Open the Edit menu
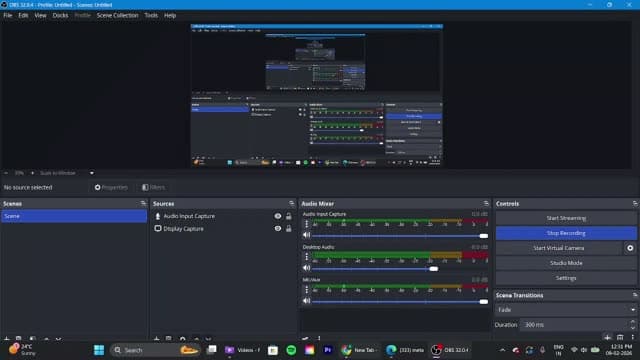Screen dimensions: 640x360 click(23, 16)
